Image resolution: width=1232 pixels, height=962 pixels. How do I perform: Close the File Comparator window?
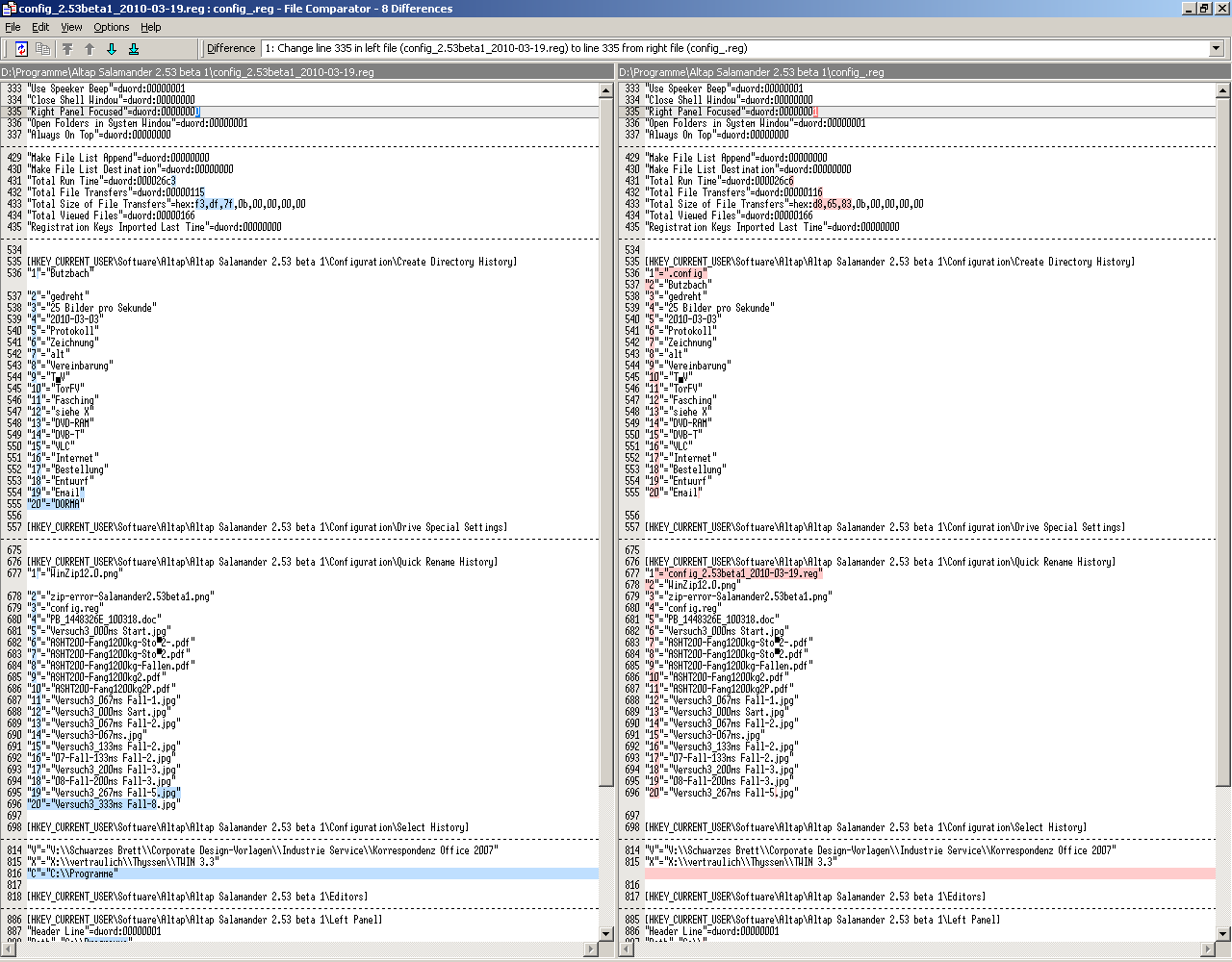tap(1220, 9)
